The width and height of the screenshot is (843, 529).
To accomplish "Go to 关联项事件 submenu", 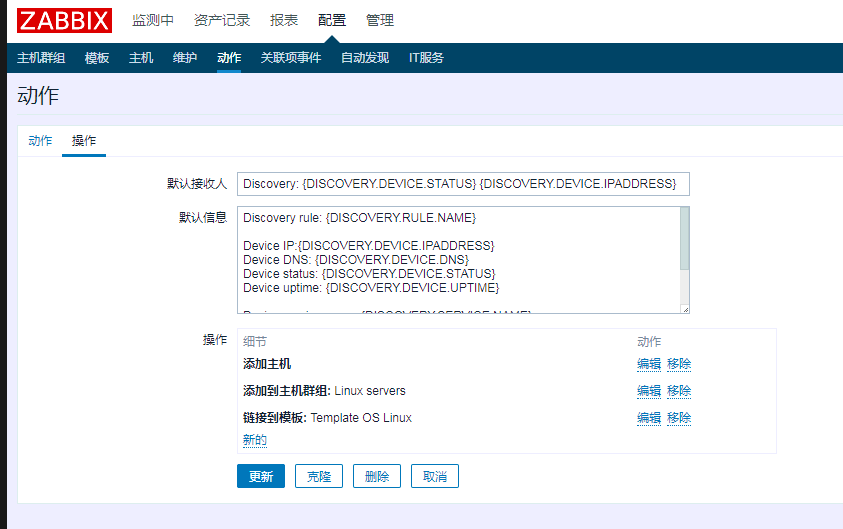I will click(x=291, y=58).
